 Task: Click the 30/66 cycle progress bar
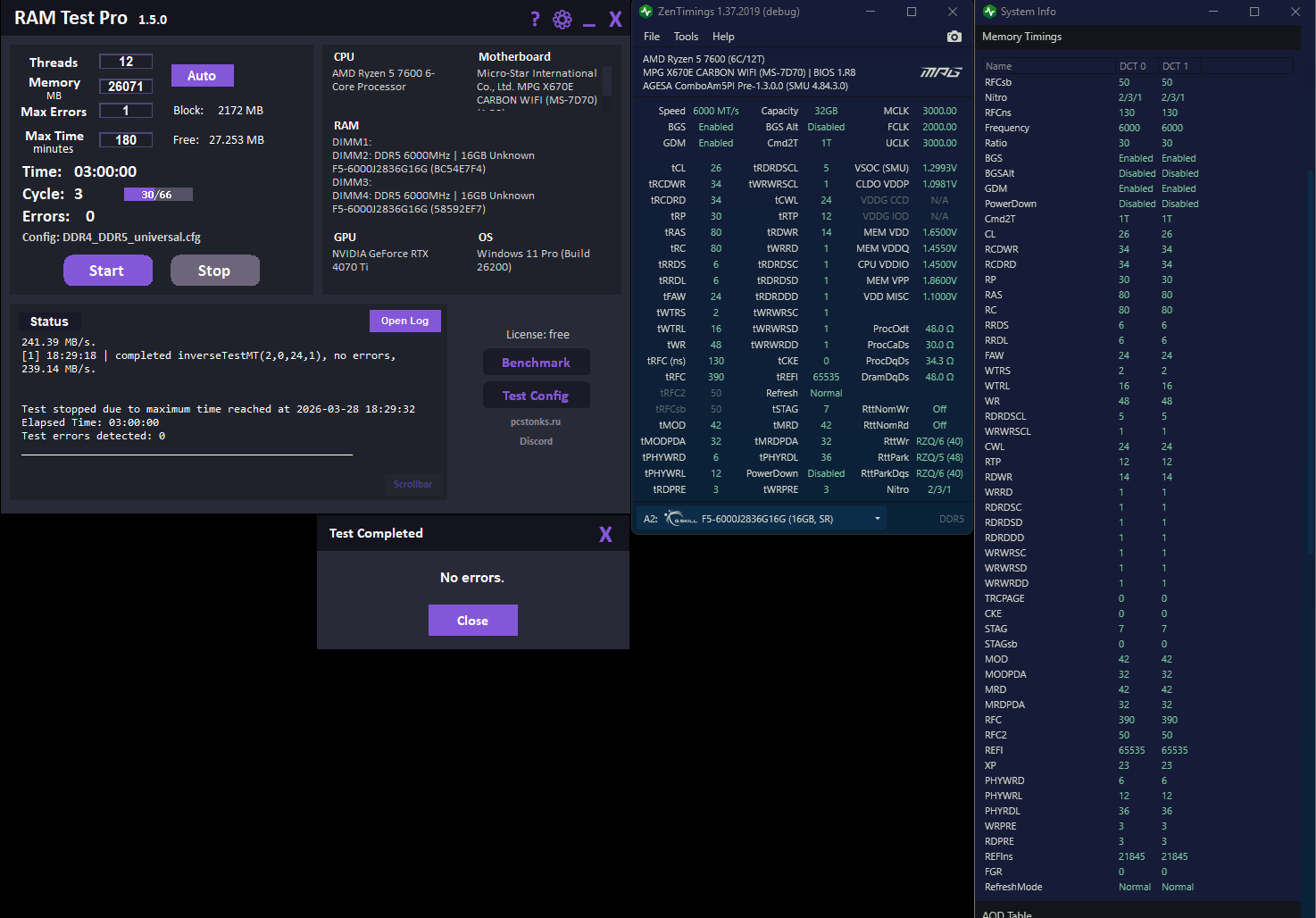[158, 195]
